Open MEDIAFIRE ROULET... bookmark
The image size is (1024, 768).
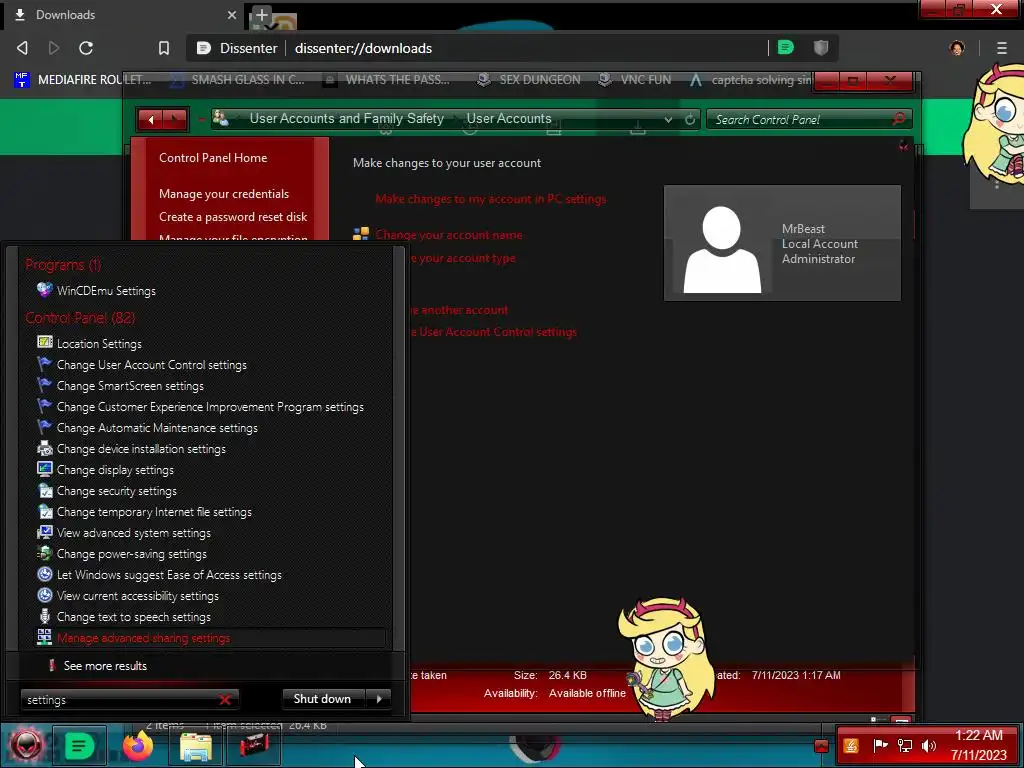(x=82, y=80)
